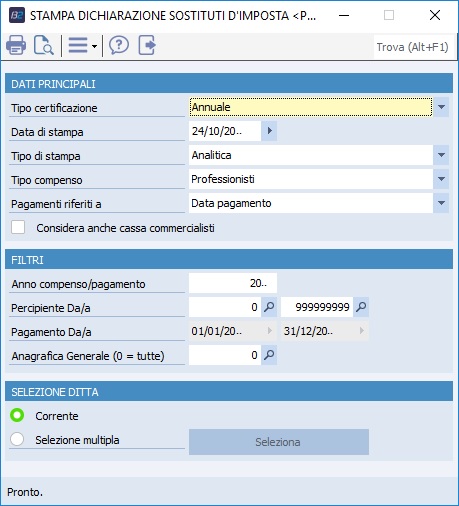Image resolution: width=459 pixels, height=506 pixels.
Task: Open the small arrow beside the hamburger menu
Action: [x=95, y=46]
